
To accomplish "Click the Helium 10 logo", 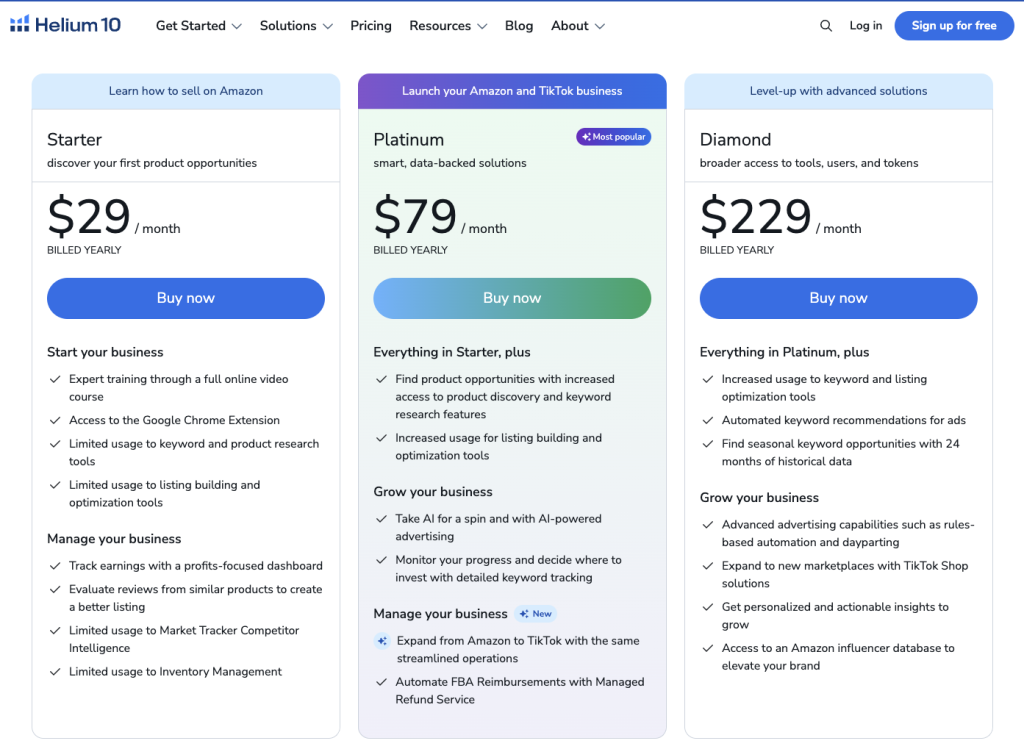I will (x=65, y=25).
